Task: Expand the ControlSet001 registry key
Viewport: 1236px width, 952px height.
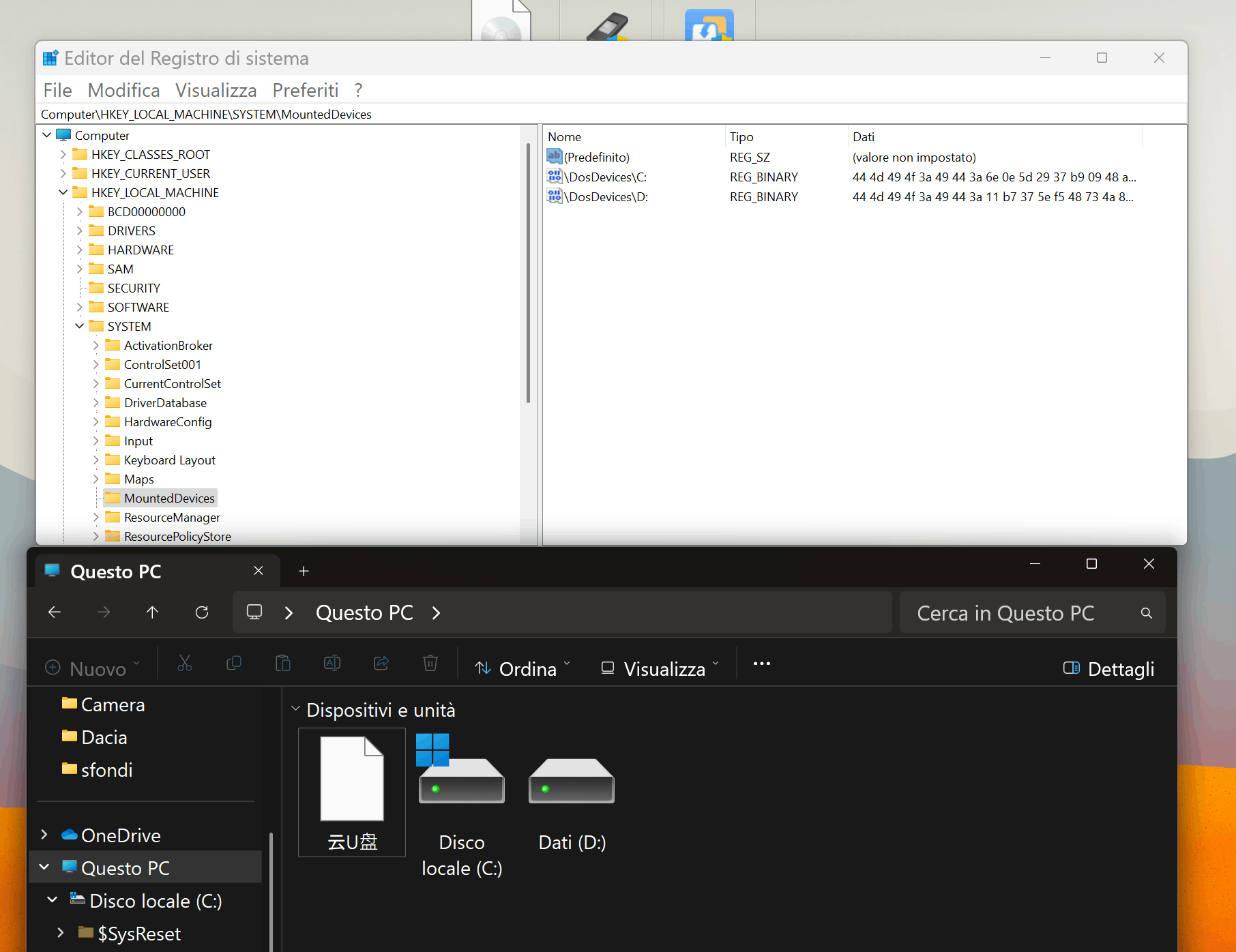Action: point(96,365)
